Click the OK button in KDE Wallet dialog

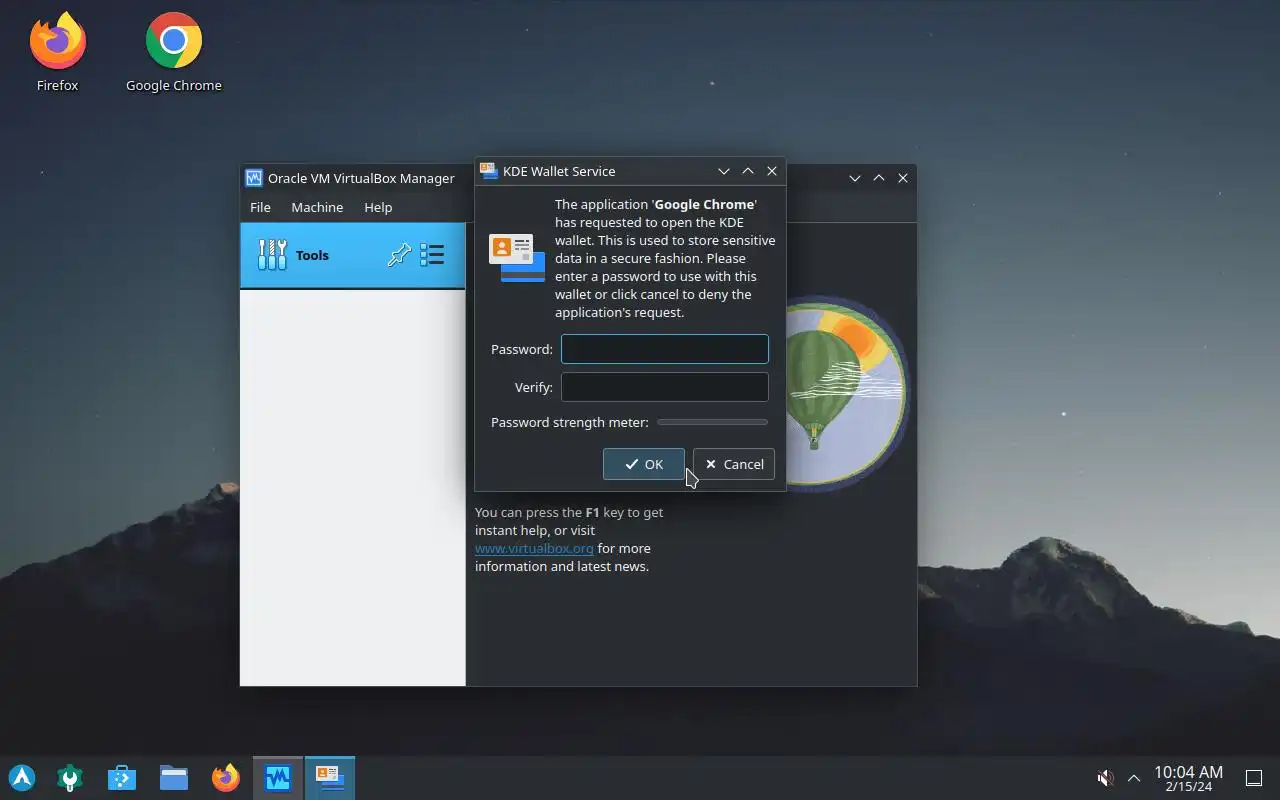pyautogui.click(x=644, y=464)
